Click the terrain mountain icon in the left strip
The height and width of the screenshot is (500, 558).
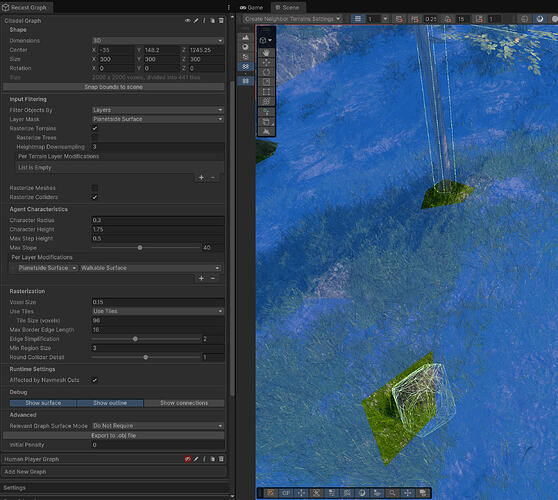click(246, 37)
